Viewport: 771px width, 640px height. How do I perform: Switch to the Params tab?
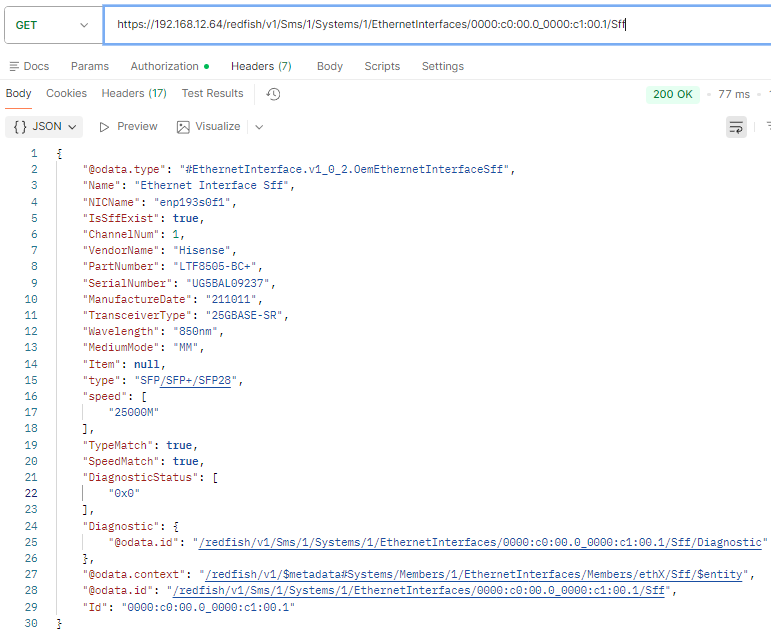90,66
